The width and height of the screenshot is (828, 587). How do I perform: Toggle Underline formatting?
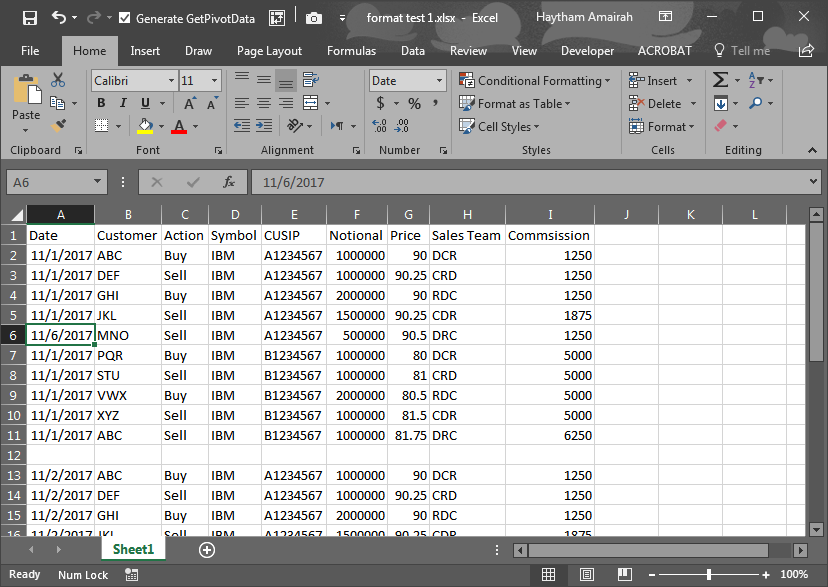coord(145,103)
